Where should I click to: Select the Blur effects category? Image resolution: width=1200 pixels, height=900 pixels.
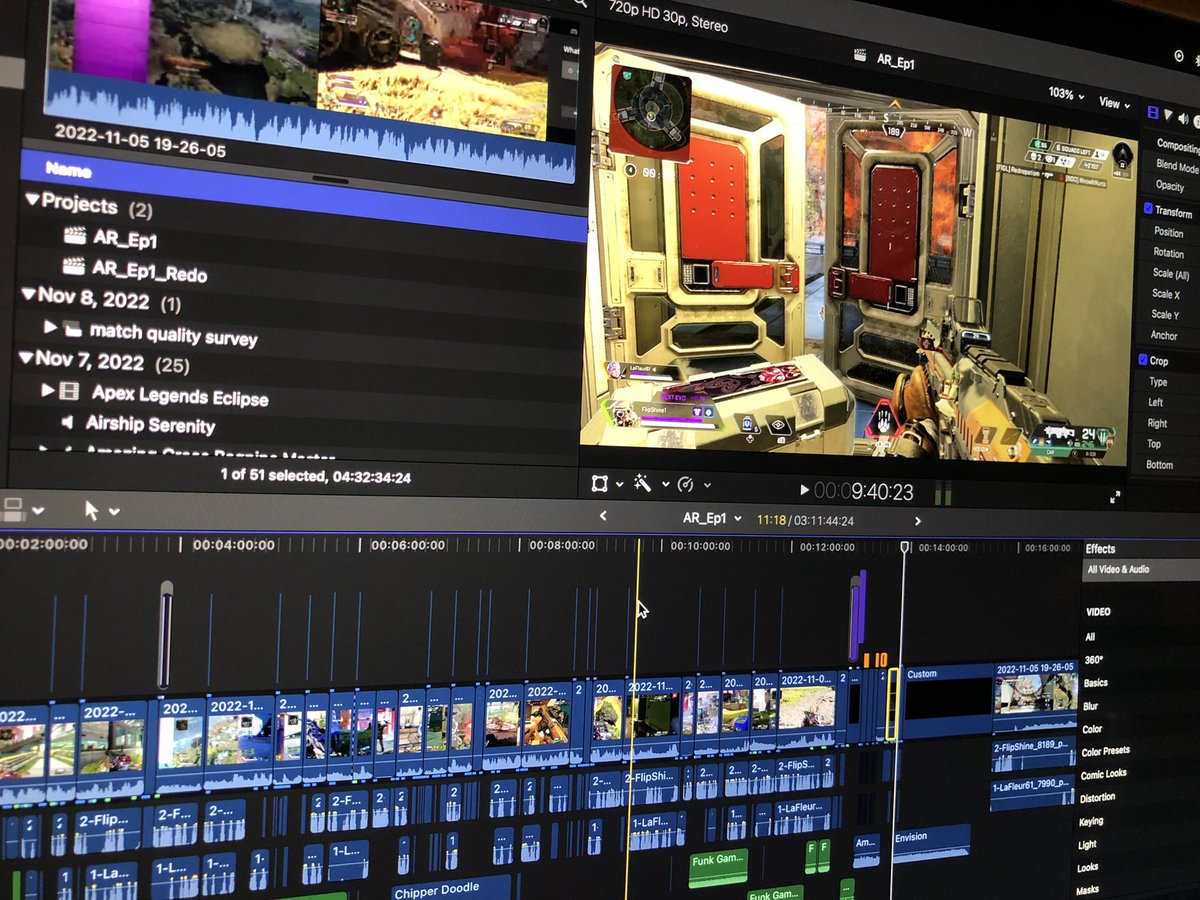point(1090,706)
